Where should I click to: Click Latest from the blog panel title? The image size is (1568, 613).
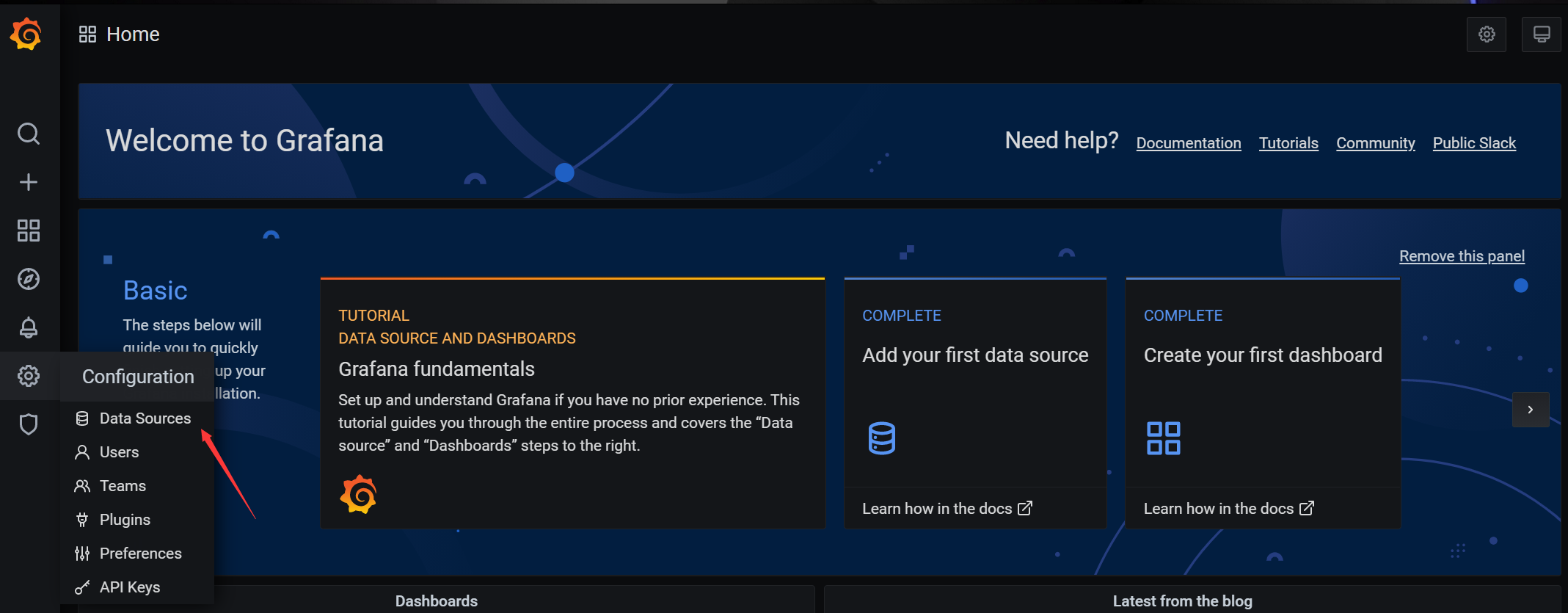click(1183, 601)
